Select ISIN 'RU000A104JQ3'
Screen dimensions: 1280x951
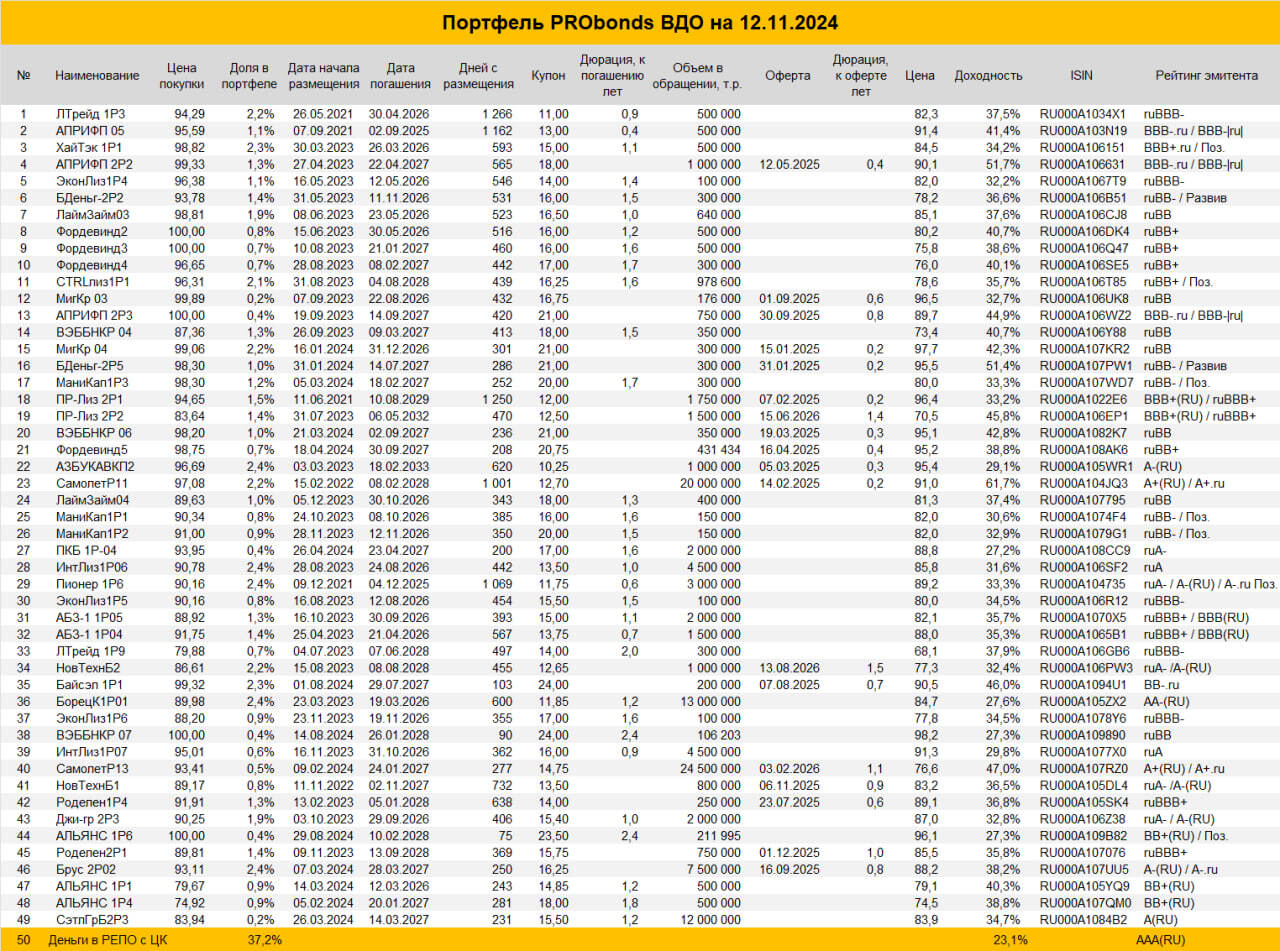pyautogui.click(x=1083, y=483)
